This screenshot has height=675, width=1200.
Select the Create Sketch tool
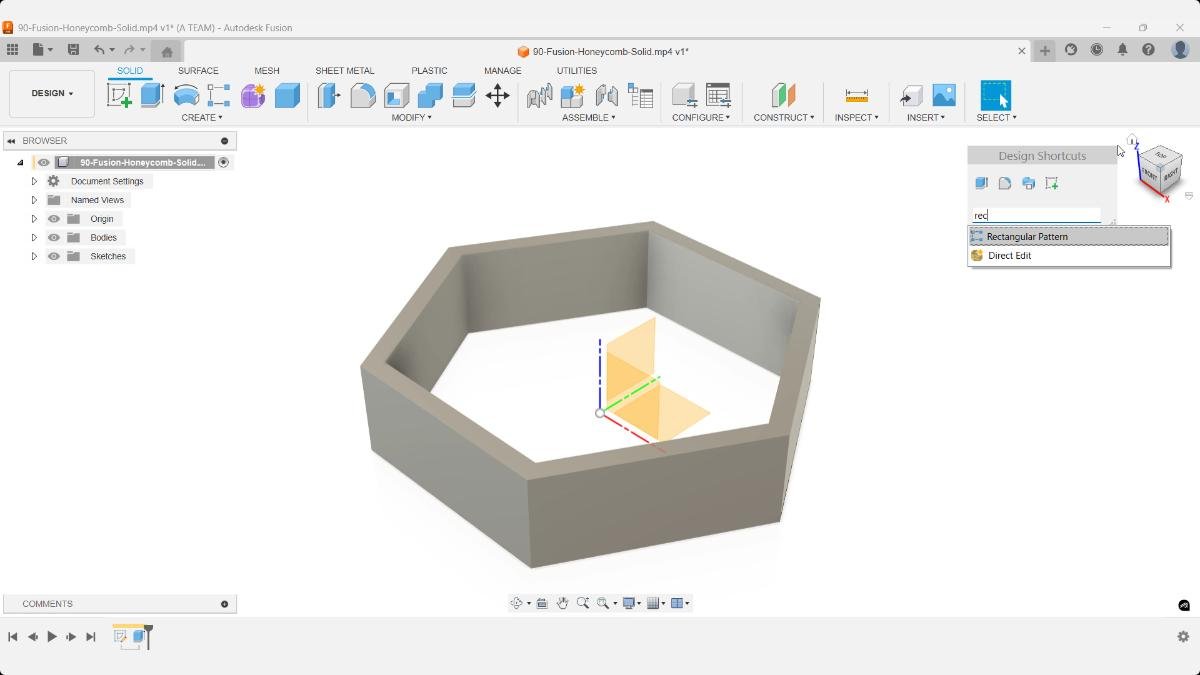point(122,93)
